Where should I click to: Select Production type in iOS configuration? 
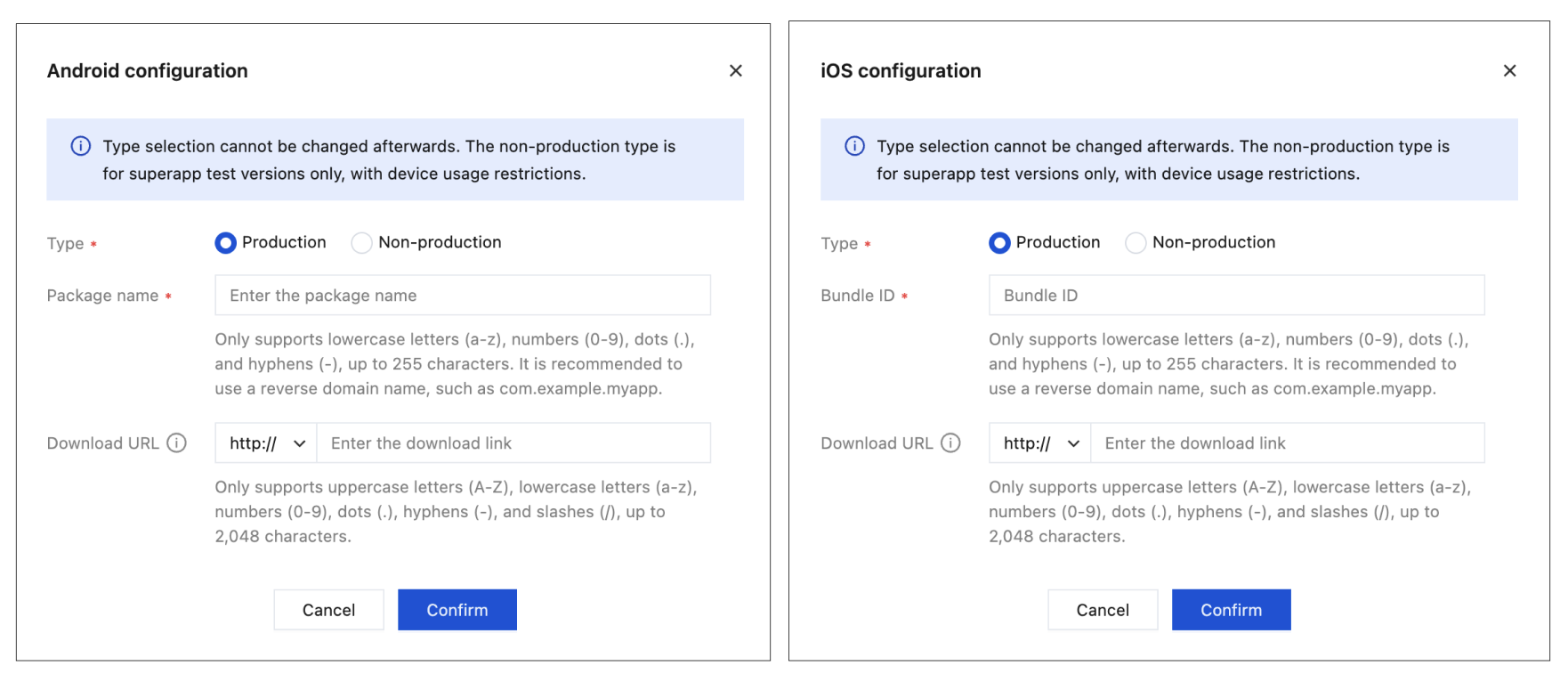click(1000, 242)
